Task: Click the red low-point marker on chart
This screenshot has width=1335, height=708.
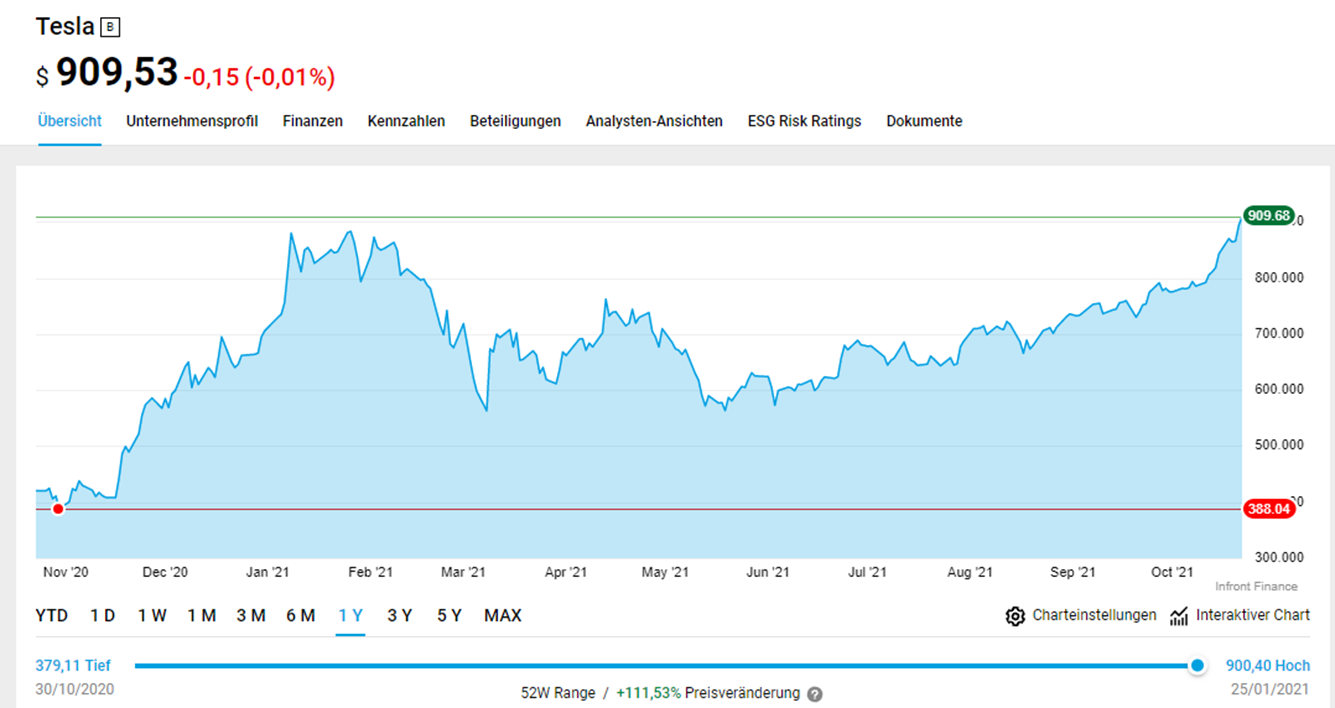Action: [x=58, y=509]
